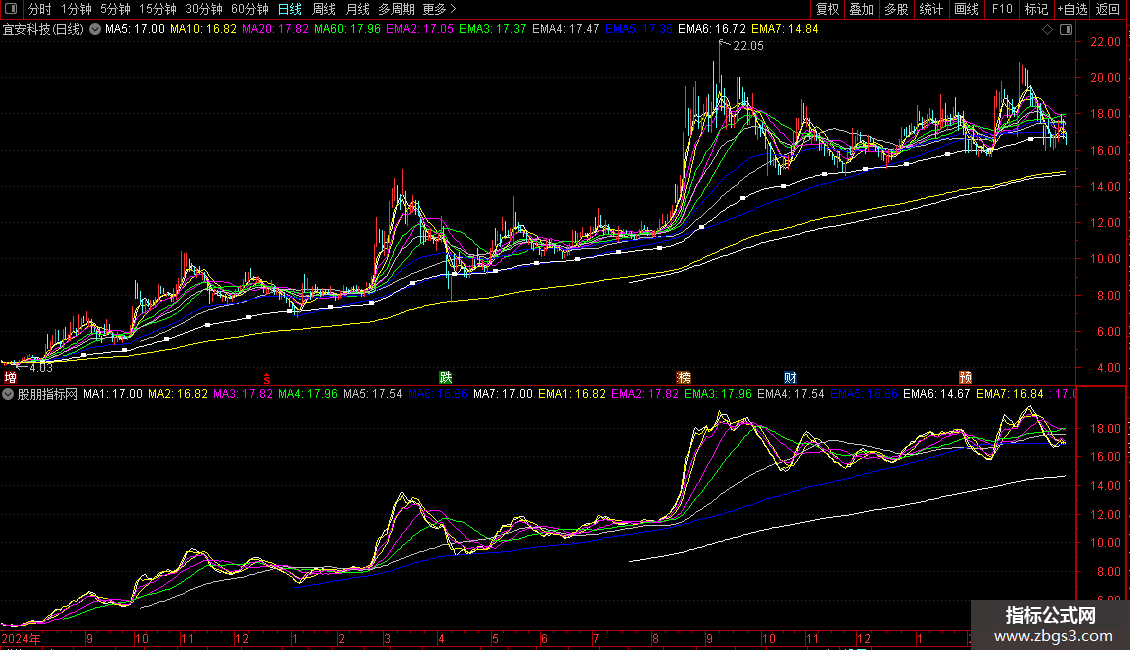This screenshot has height=650, width=1130.
Task: Open the F10 company info button
Action: click(x=1002, y=9)
